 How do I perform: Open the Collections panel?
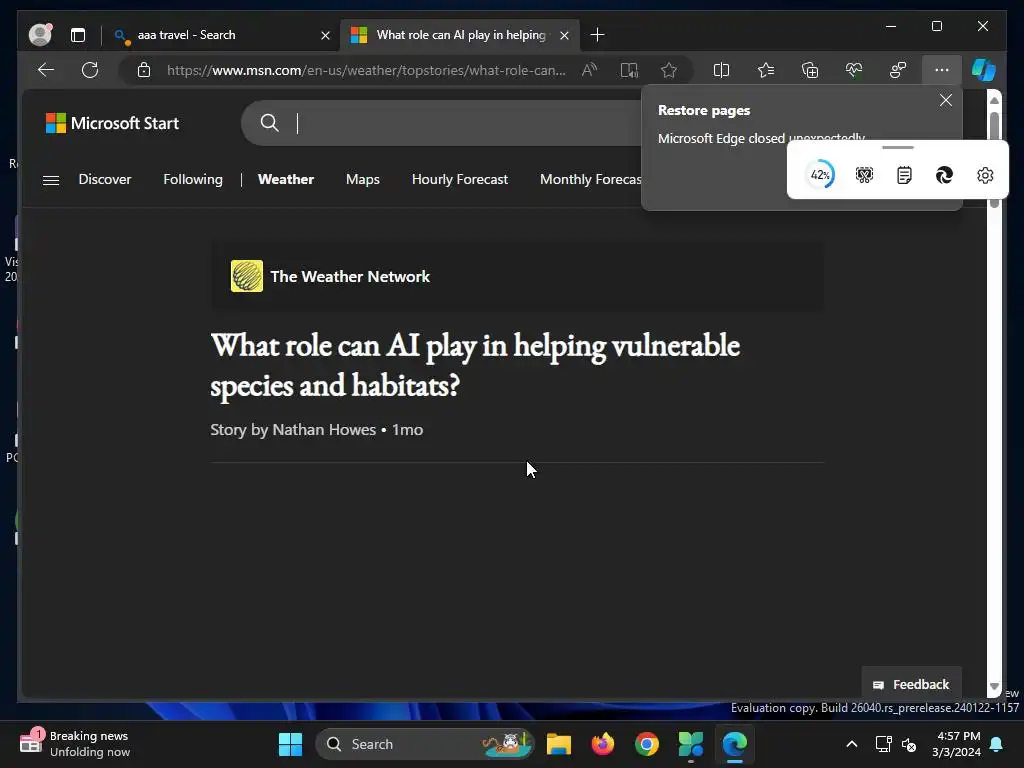pyautogui.click(x=810, y=70)
